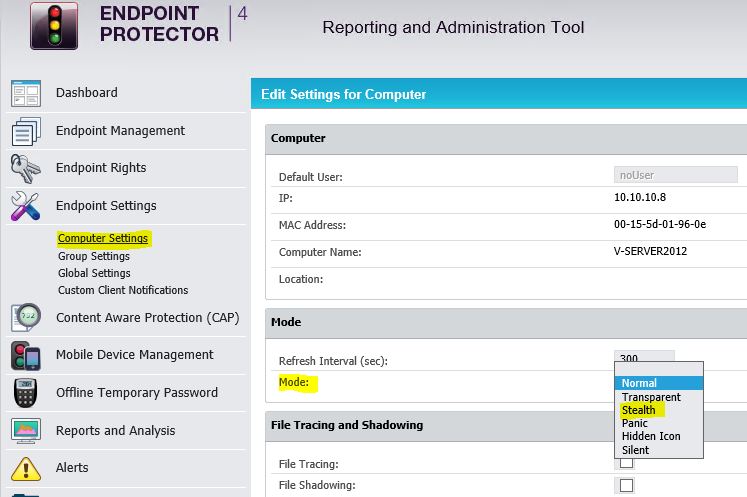Open the Offline Temporary Password calculator icon

25,393
